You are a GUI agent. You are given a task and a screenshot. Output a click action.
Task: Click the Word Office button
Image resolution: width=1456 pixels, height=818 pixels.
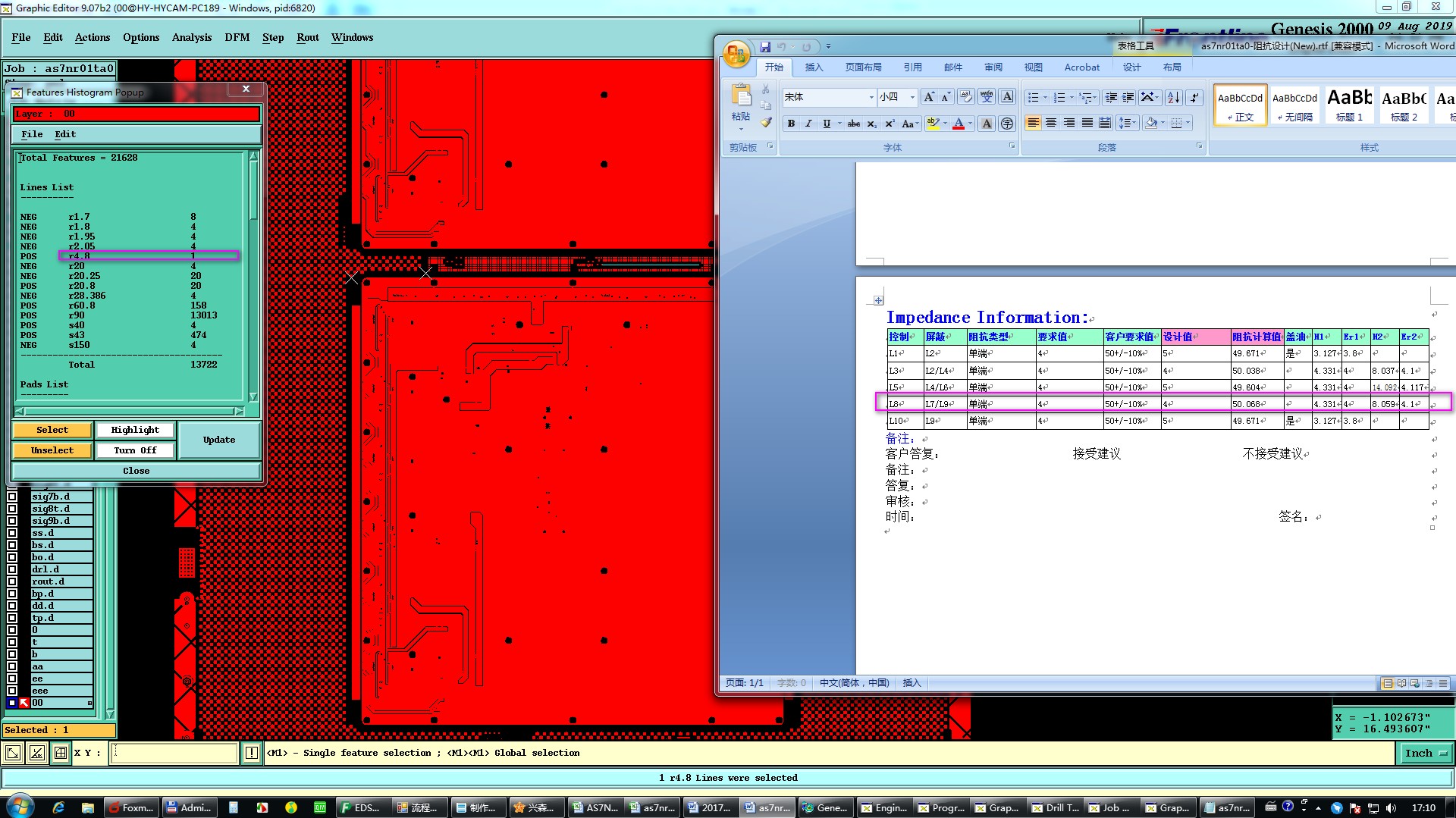736,55
